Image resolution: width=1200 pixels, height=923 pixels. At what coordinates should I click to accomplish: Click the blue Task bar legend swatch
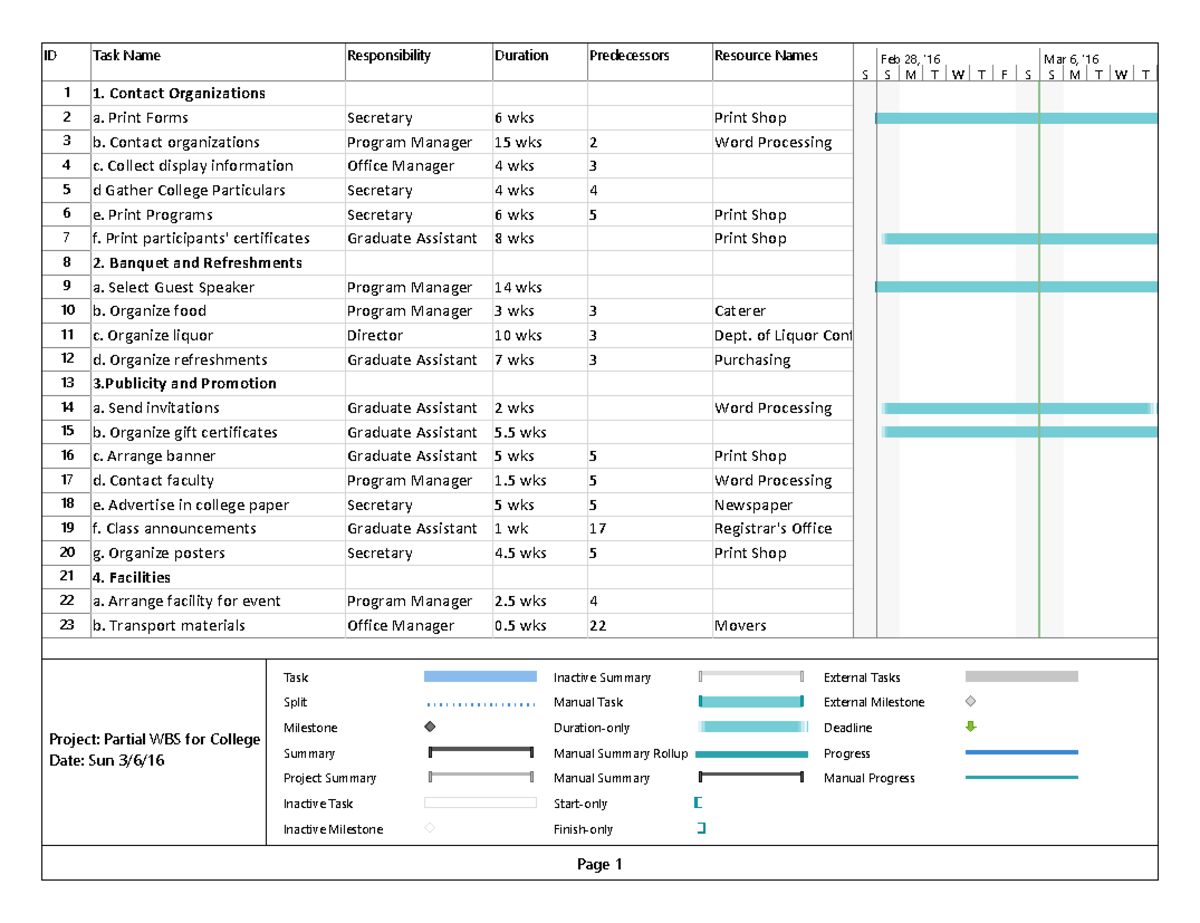[480, 677]
